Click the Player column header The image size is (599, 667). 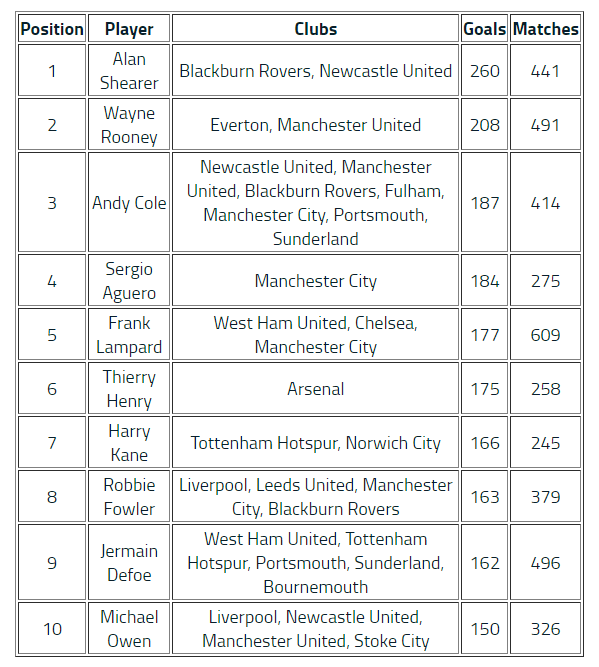pos(129,29)
